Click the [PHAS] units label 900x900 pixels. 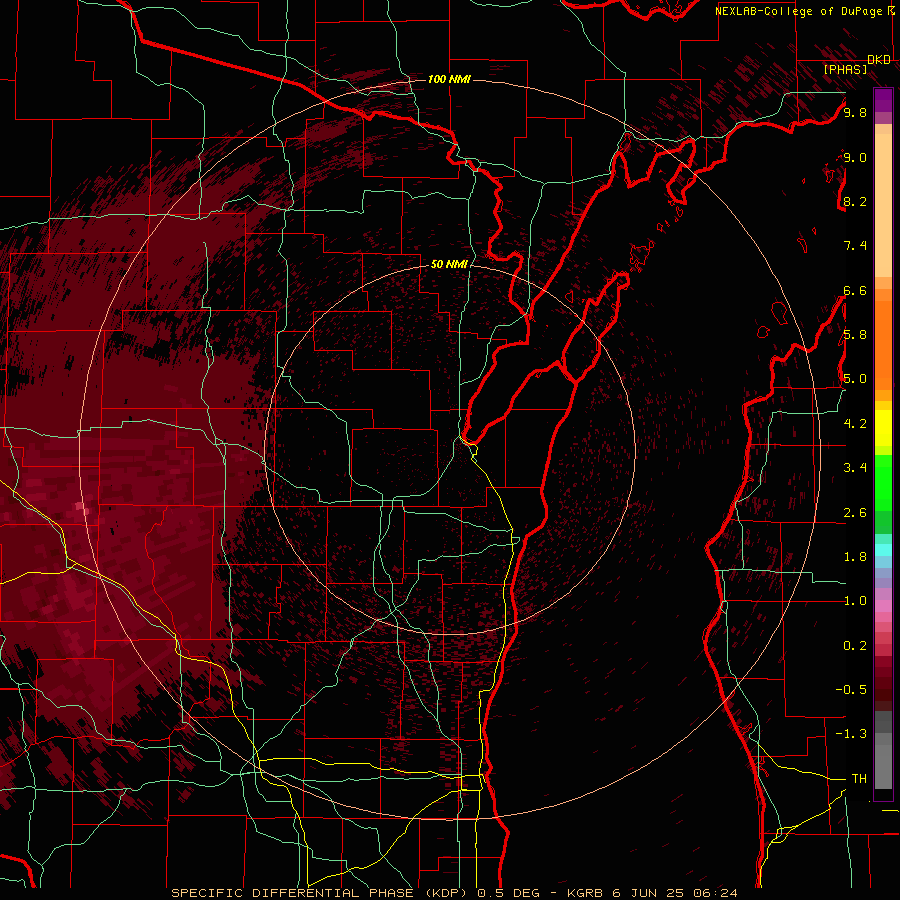pyautogui.click(x=845, y=69)
